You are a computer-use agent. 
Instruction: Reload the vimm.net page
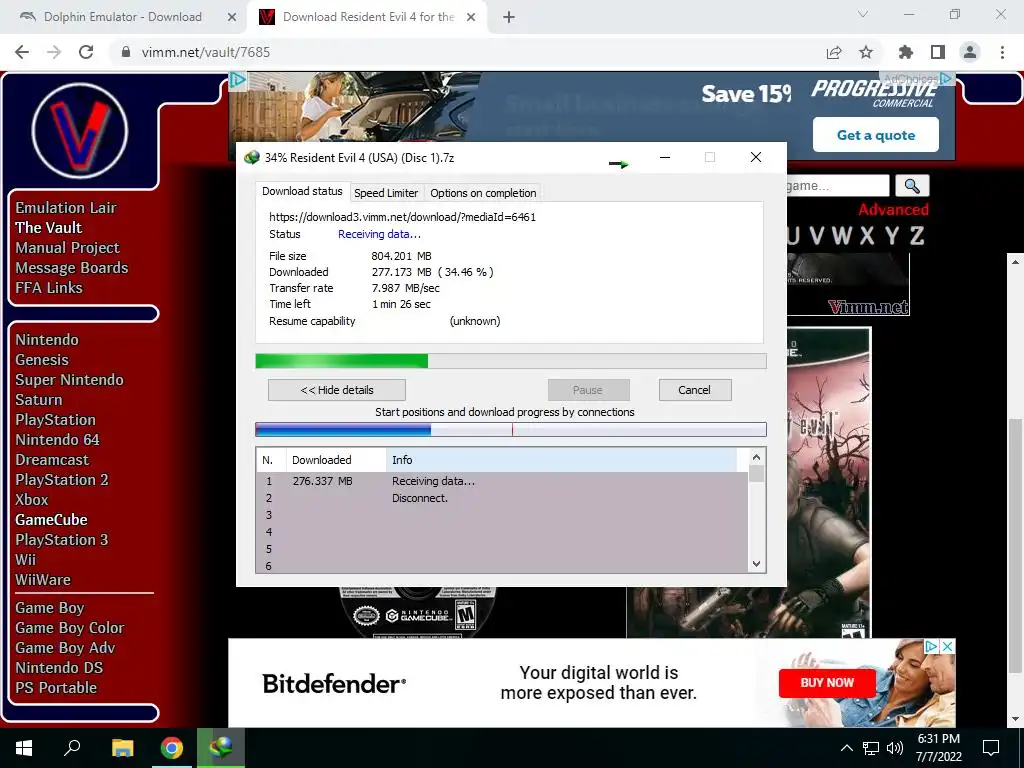[86, 52]
